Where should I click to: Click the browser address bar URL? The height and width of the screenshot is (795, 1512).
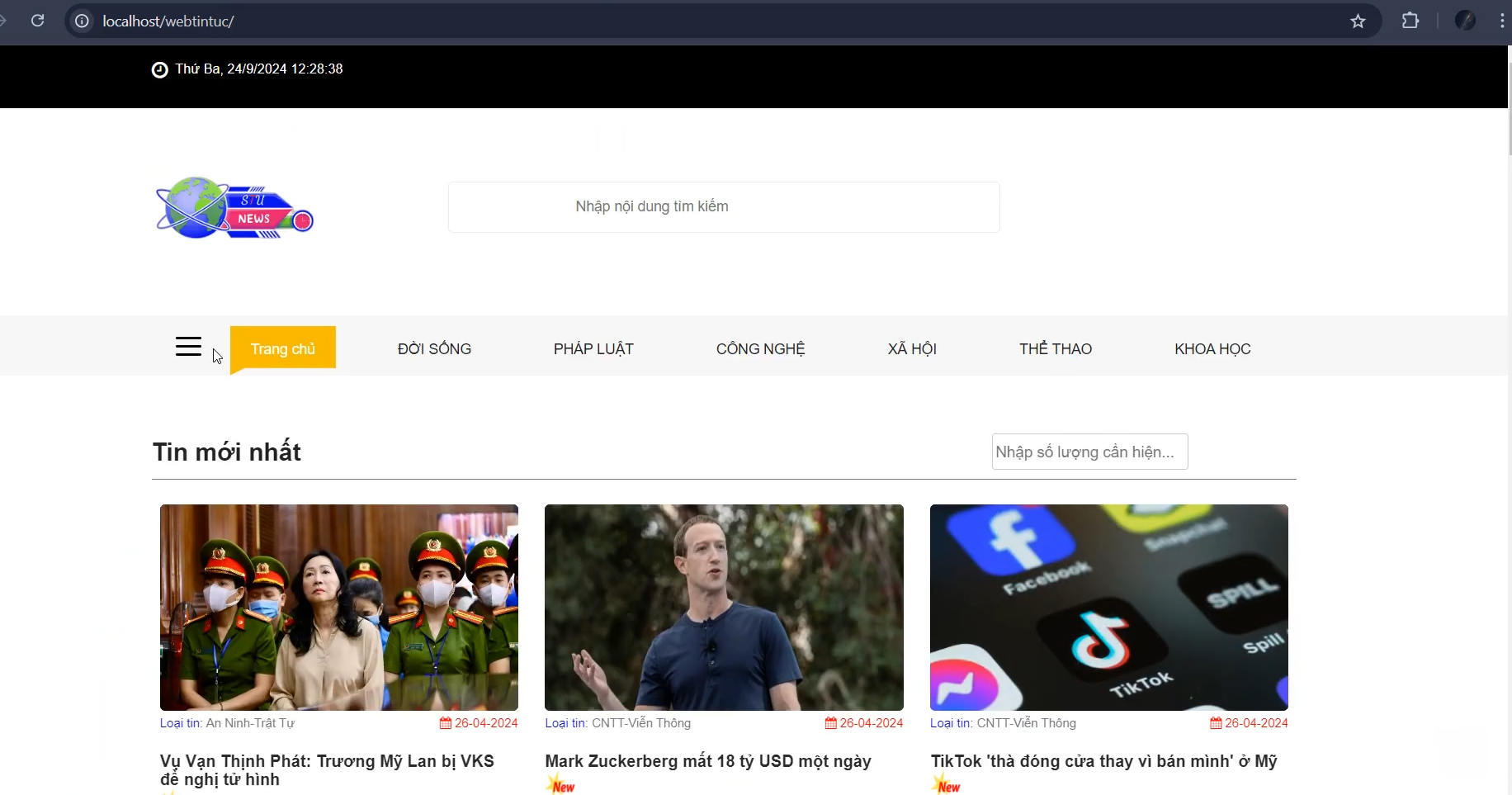point(168,21)
